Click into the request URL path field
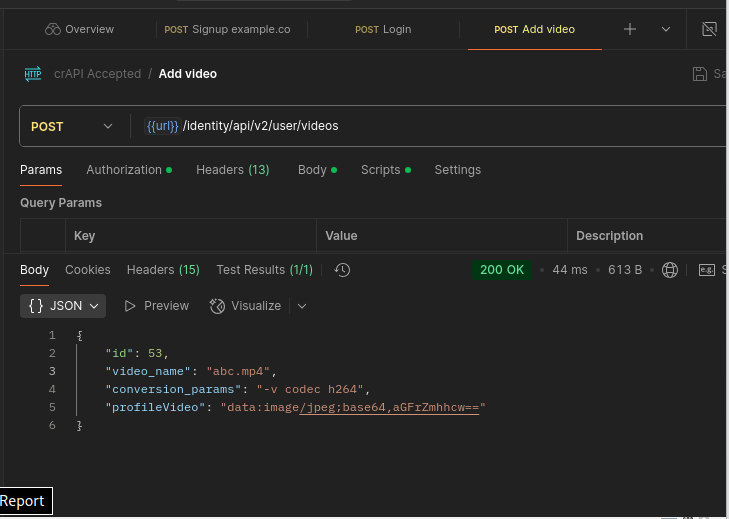The image size is (729, 519). pos(260,126)
